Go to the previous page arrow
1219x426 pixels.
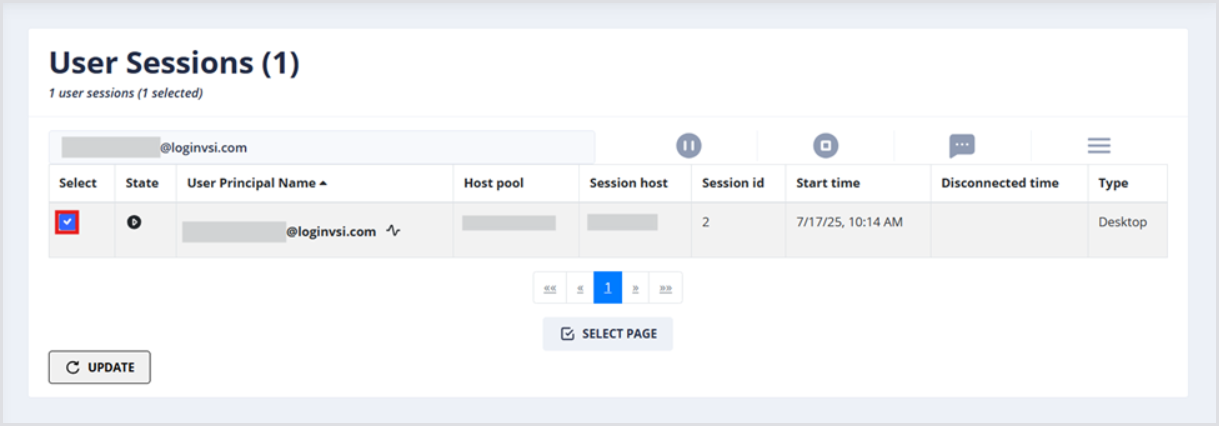click(580, 288)
